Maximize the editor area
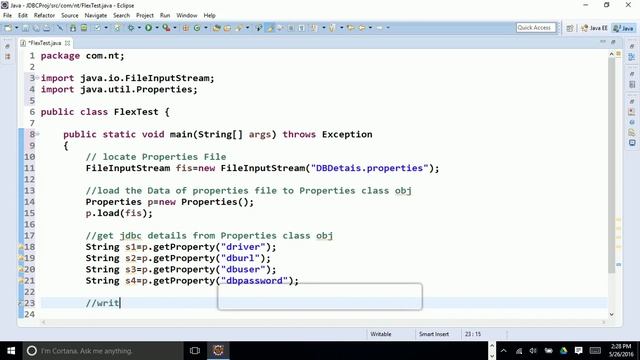 [x=613, y=42]
